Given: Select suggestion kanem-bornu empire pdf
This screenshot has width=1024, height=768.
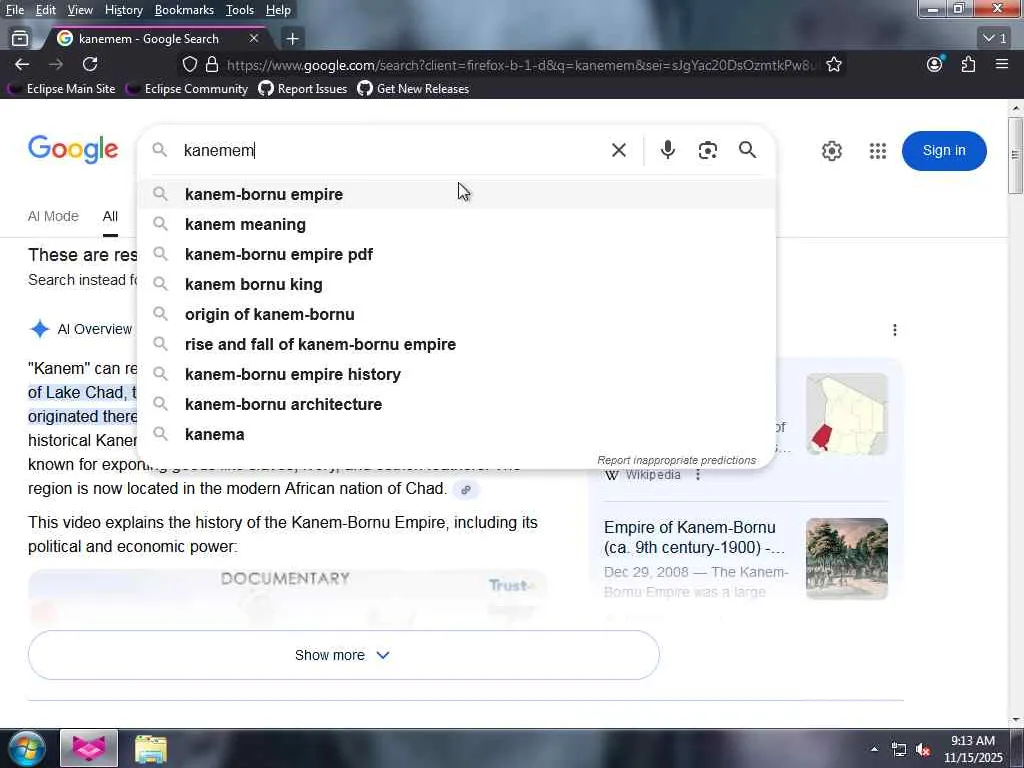Looking at the screenshot, I should (x=457, y=255).
